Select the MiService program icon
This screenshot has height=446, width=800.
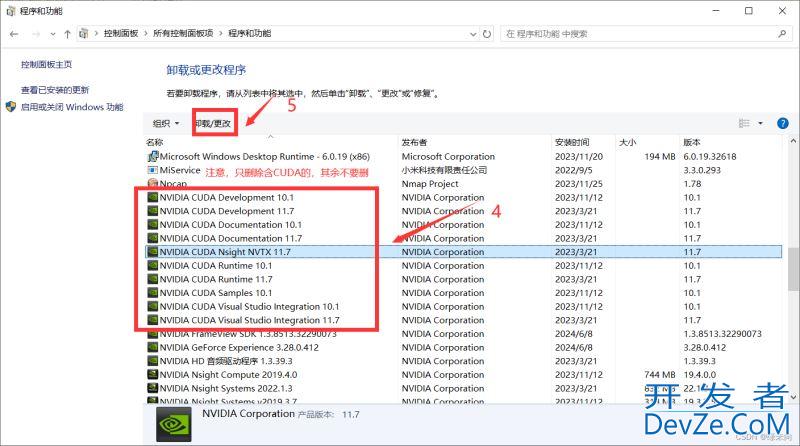point(152,170)
